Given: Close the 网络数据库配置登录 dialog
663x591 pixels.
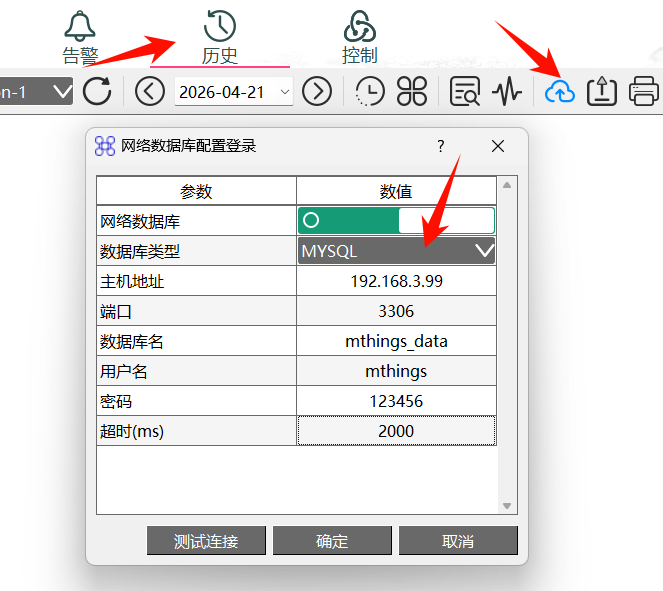Looking at the screenshot, I should (498, 146).
